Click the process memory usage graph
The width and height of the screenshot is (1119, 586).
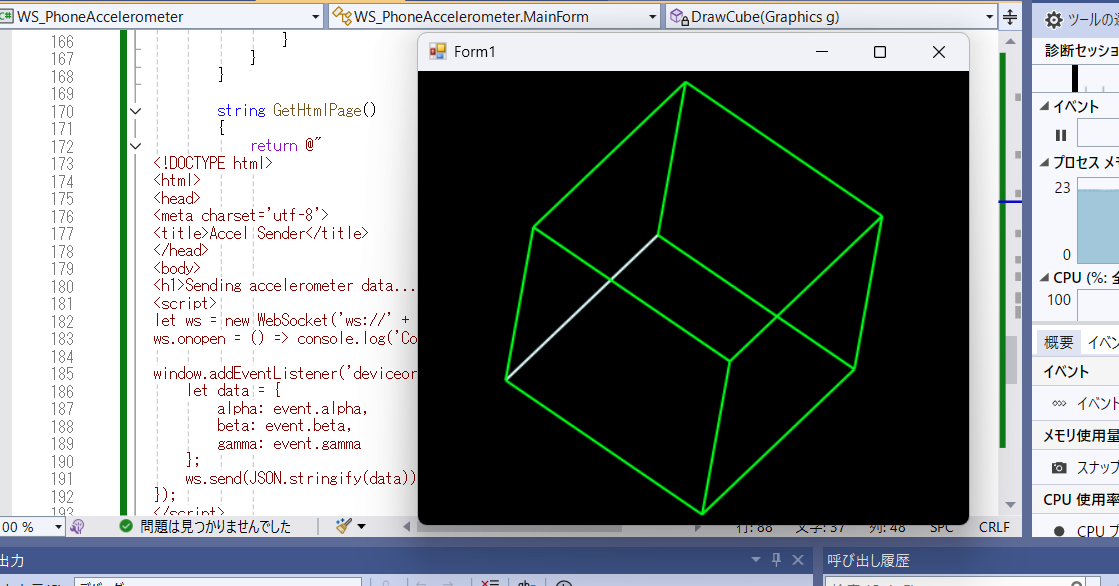1098,221
